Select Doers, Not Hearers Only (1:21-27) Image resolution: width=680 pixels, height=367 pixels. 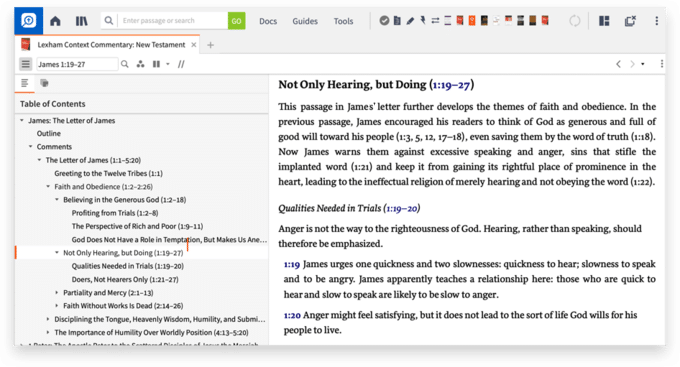[125, 279]
